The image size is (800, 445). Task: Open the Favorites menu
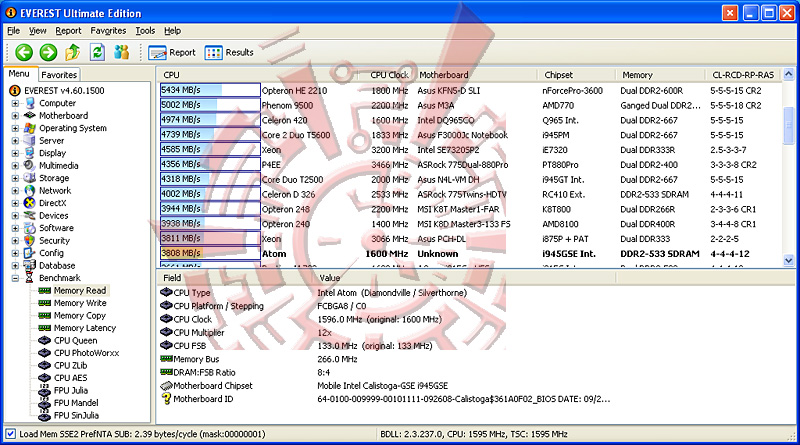point(108,31)
